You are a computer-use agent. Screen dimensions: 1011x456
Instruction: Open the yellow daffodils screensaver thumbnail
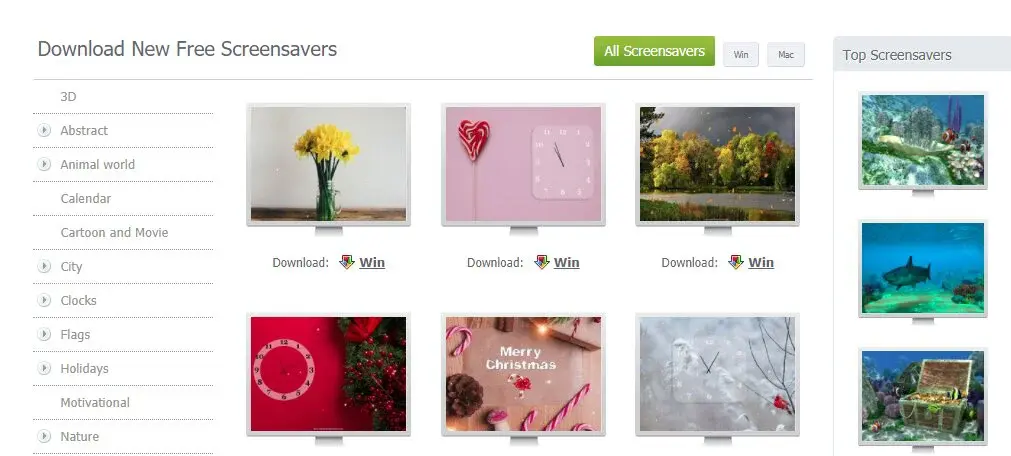[x=328, y=164]
